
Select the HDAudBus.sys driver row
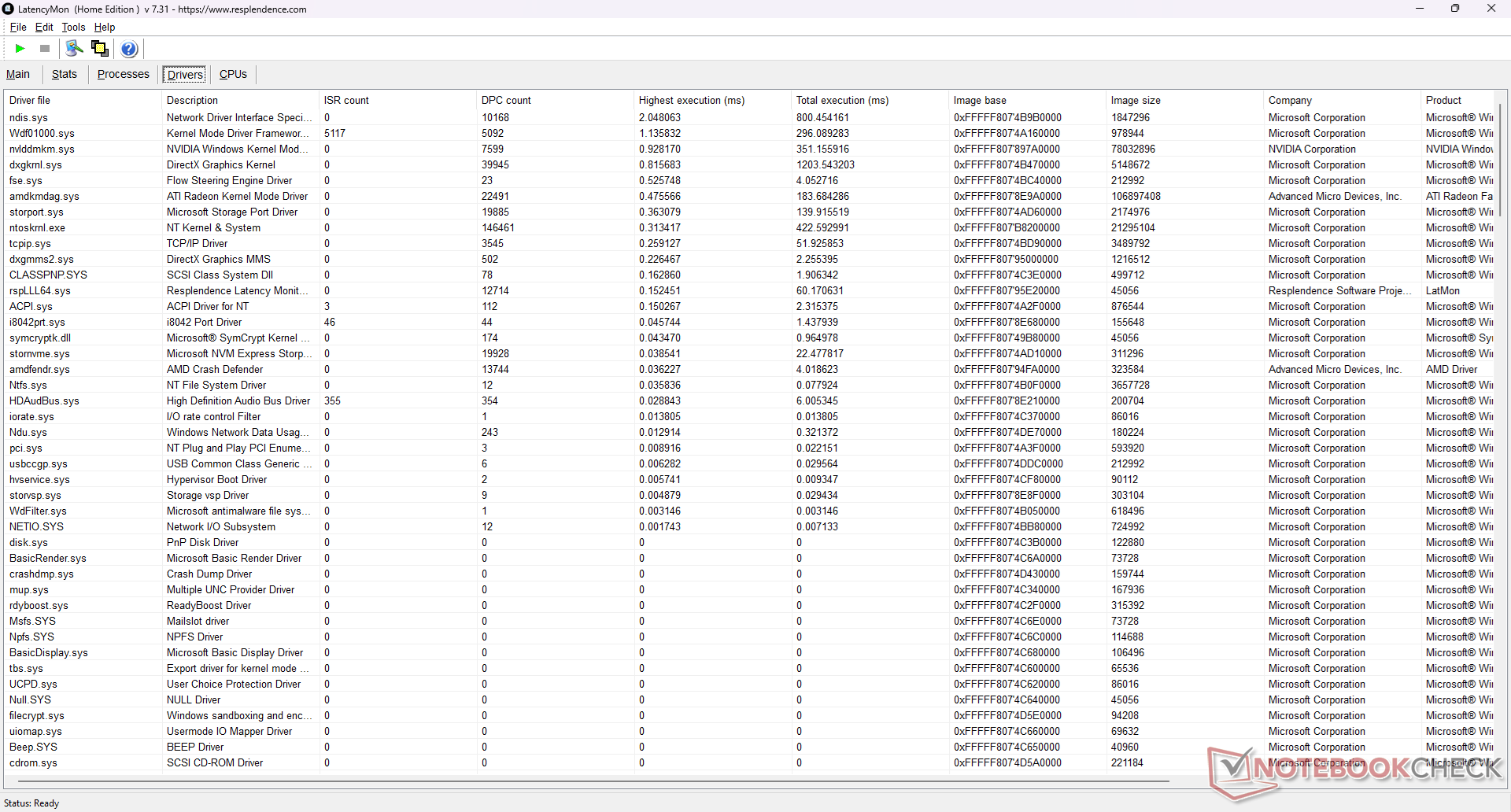(x=749, y=400)
